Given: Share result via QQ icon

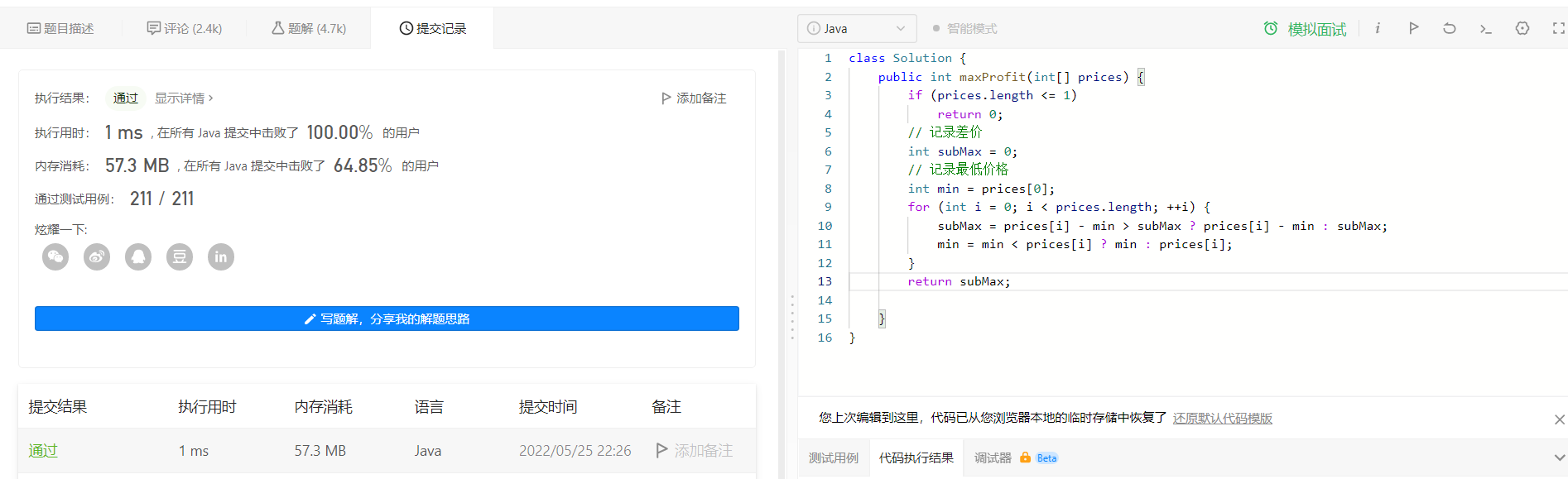Looking at the screenshot, I should [138, 256].
